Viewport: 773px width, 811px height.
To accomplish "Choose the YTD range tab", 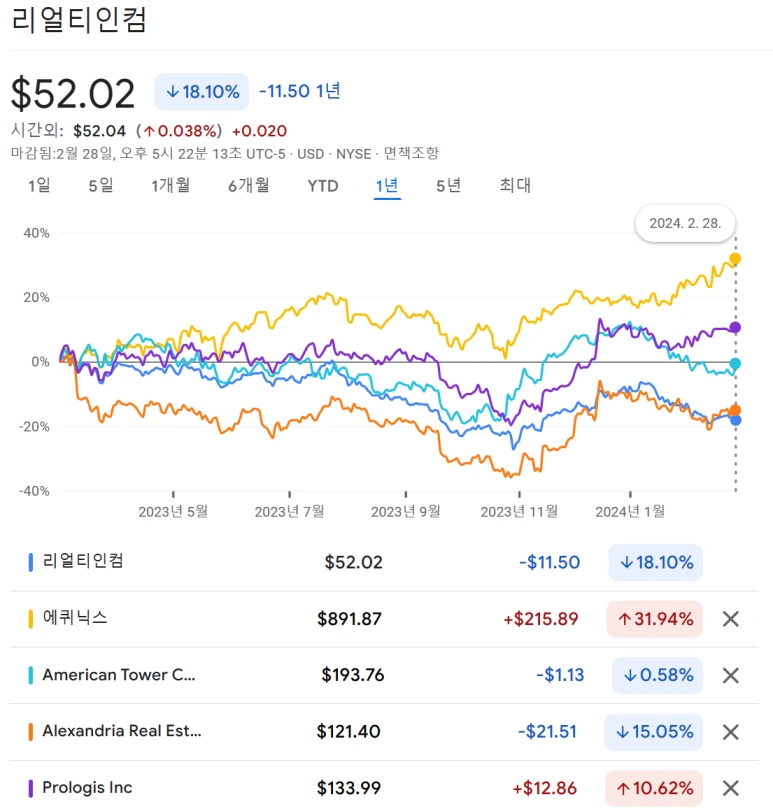I will click(323, 186).
